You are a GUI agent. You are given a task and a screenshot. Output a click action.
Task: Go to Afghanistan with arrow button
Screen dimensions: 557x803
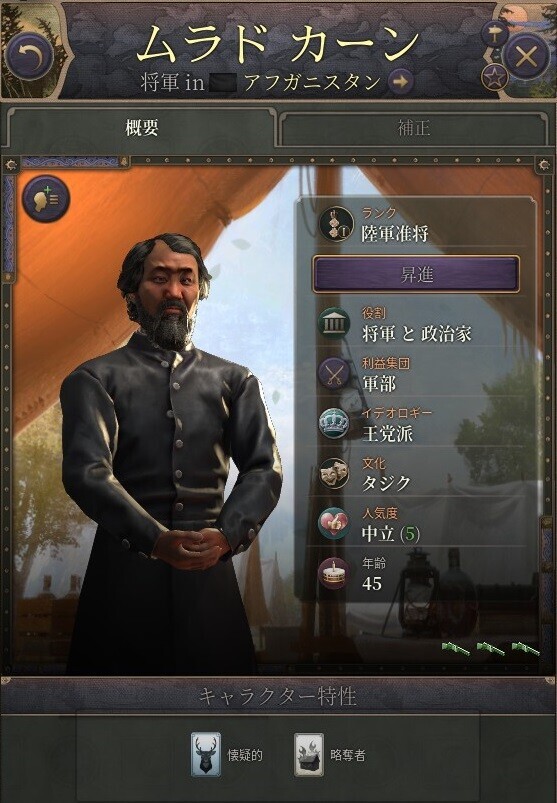point(400,81)
